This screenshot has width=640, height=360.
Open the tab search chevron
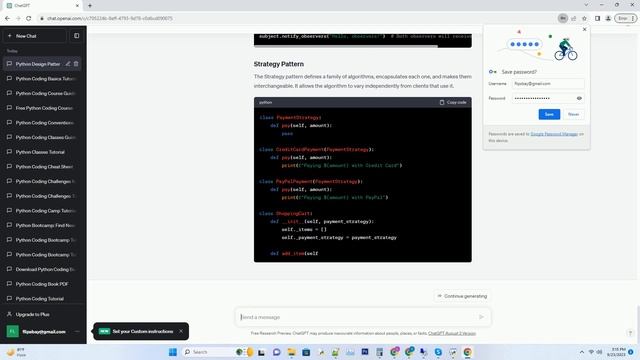tap(586, 5)
